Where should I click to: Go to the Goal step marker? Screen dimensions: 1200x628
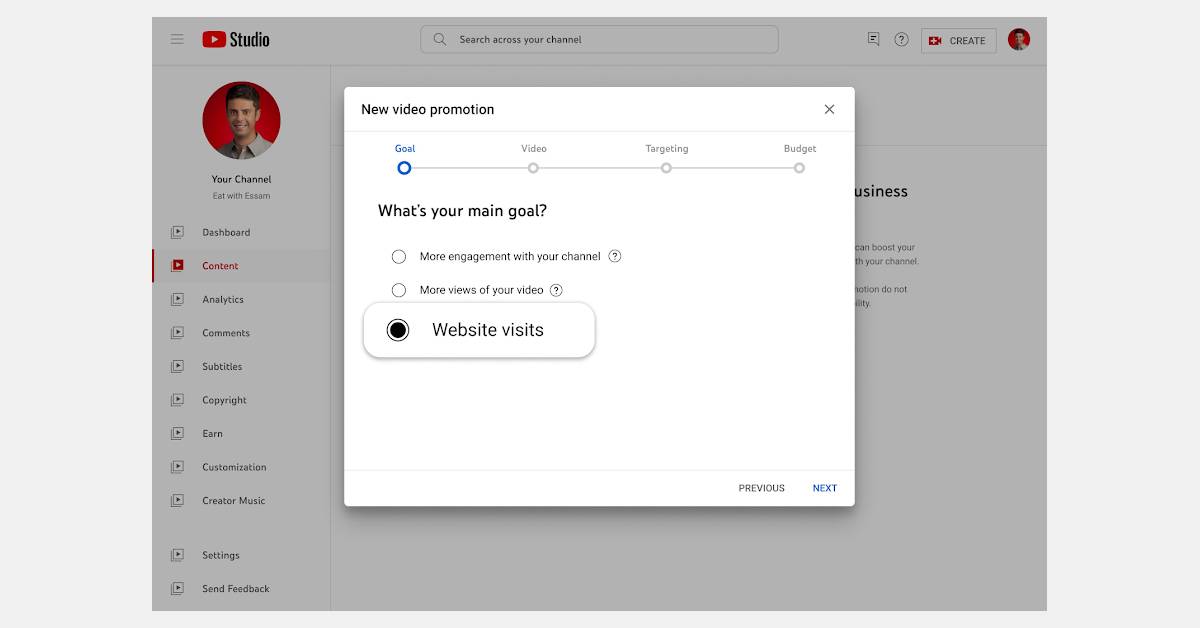coord(404,168)
